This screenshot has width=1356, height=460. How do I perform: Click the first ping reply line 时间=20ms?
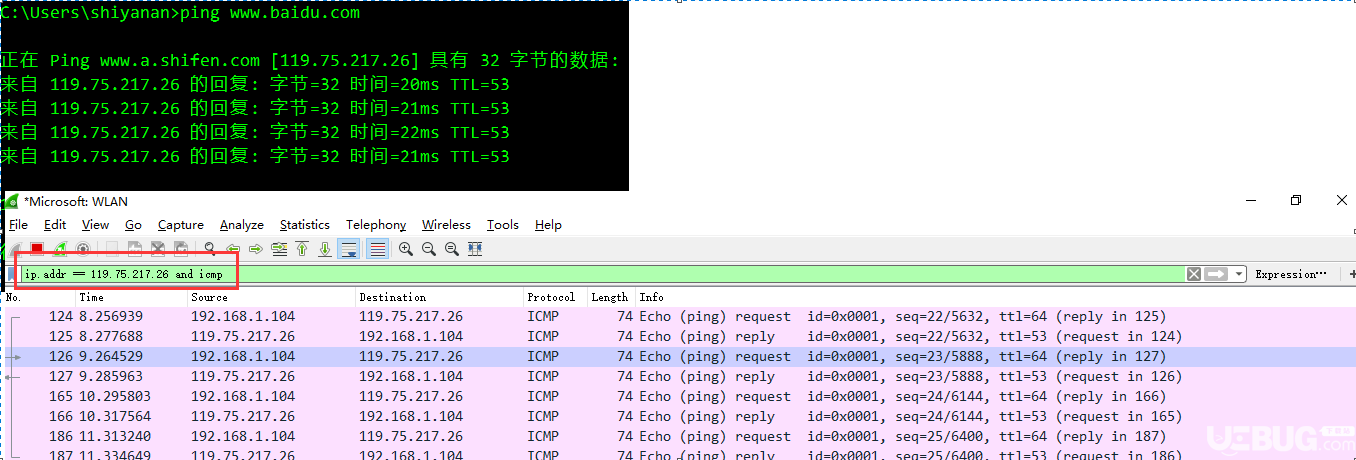click(255, 84)
